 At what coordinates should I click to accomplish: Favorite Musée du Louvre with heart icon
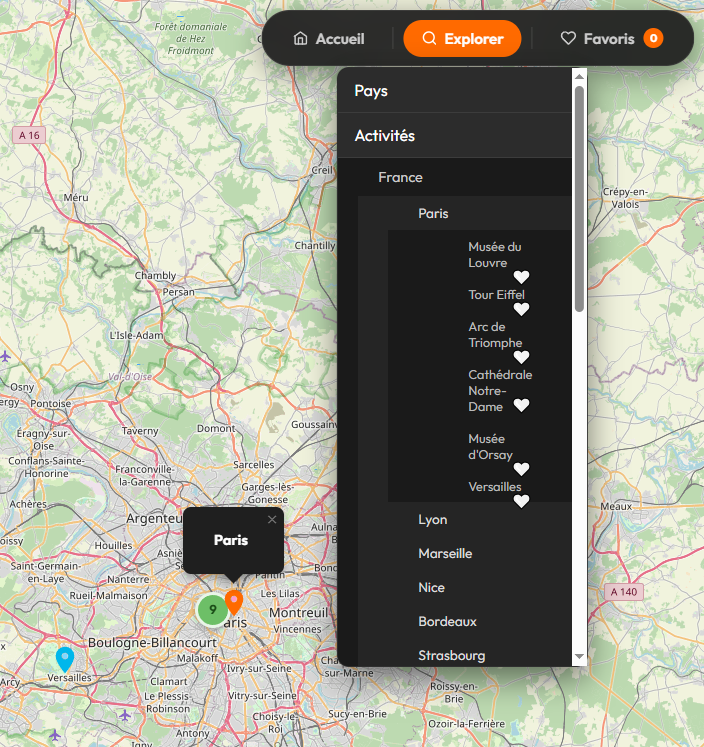pyautogui.click(x=521, y=278)
